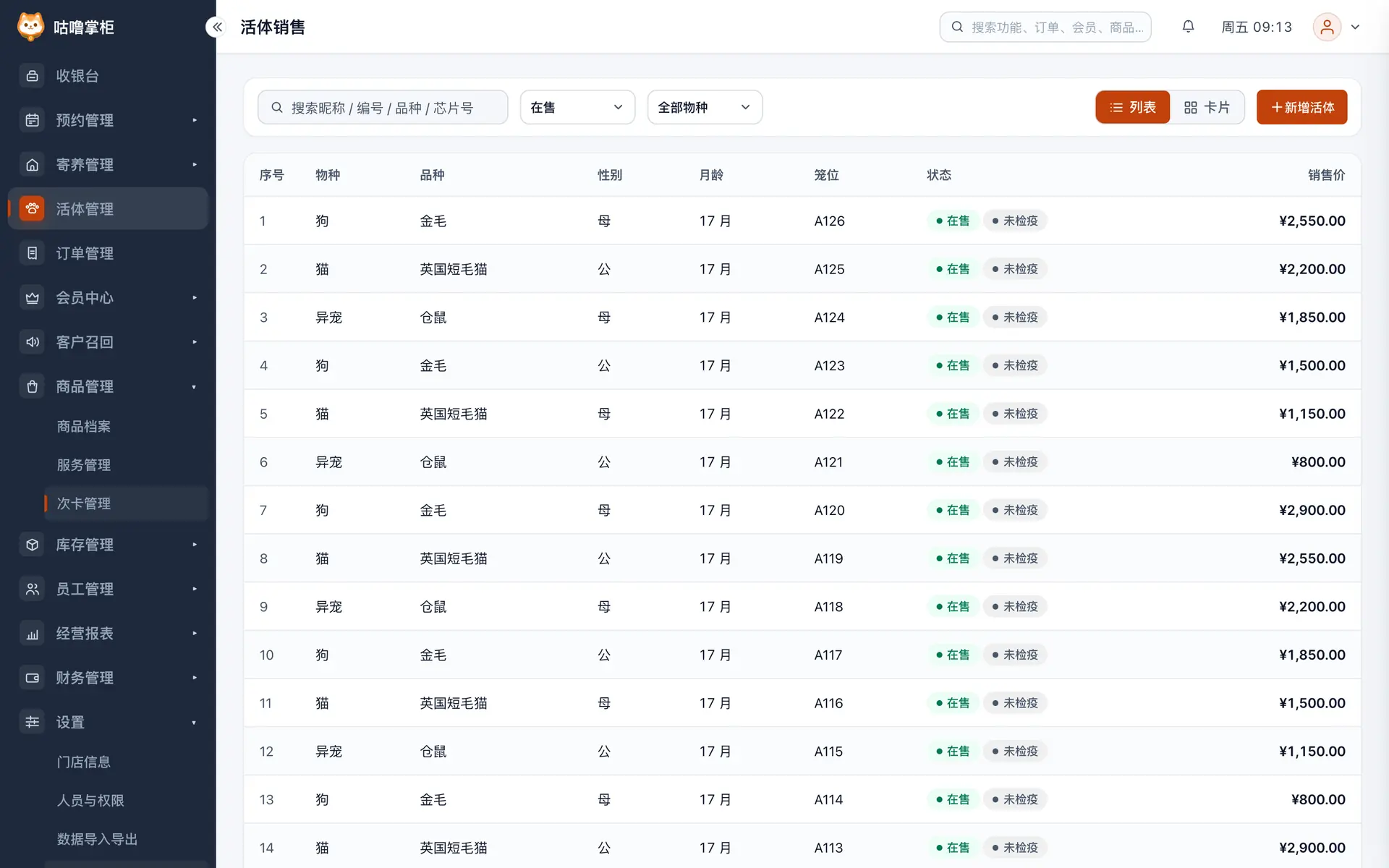
Task: Expand the 预约管理 submenu arrow
Action: pos(195,120)
